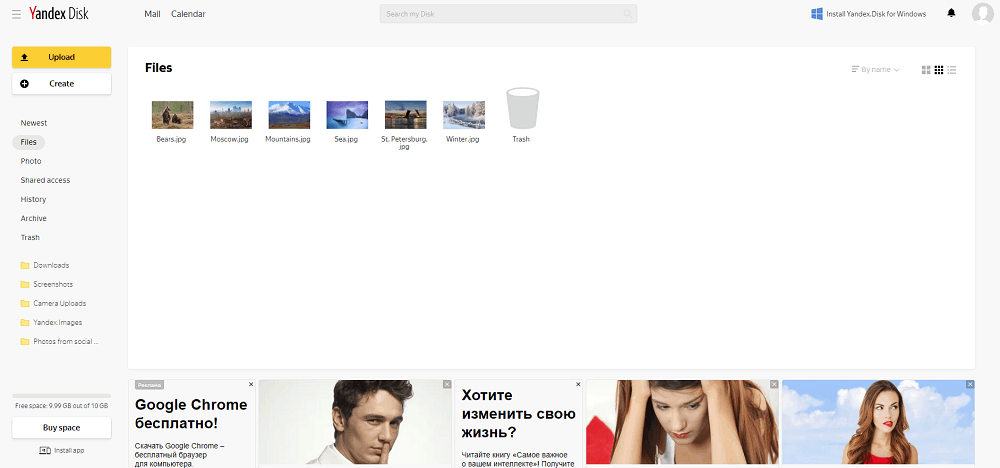The image size is (1000, 468).
Task: Select small tiles grid view
Action: 939,70
